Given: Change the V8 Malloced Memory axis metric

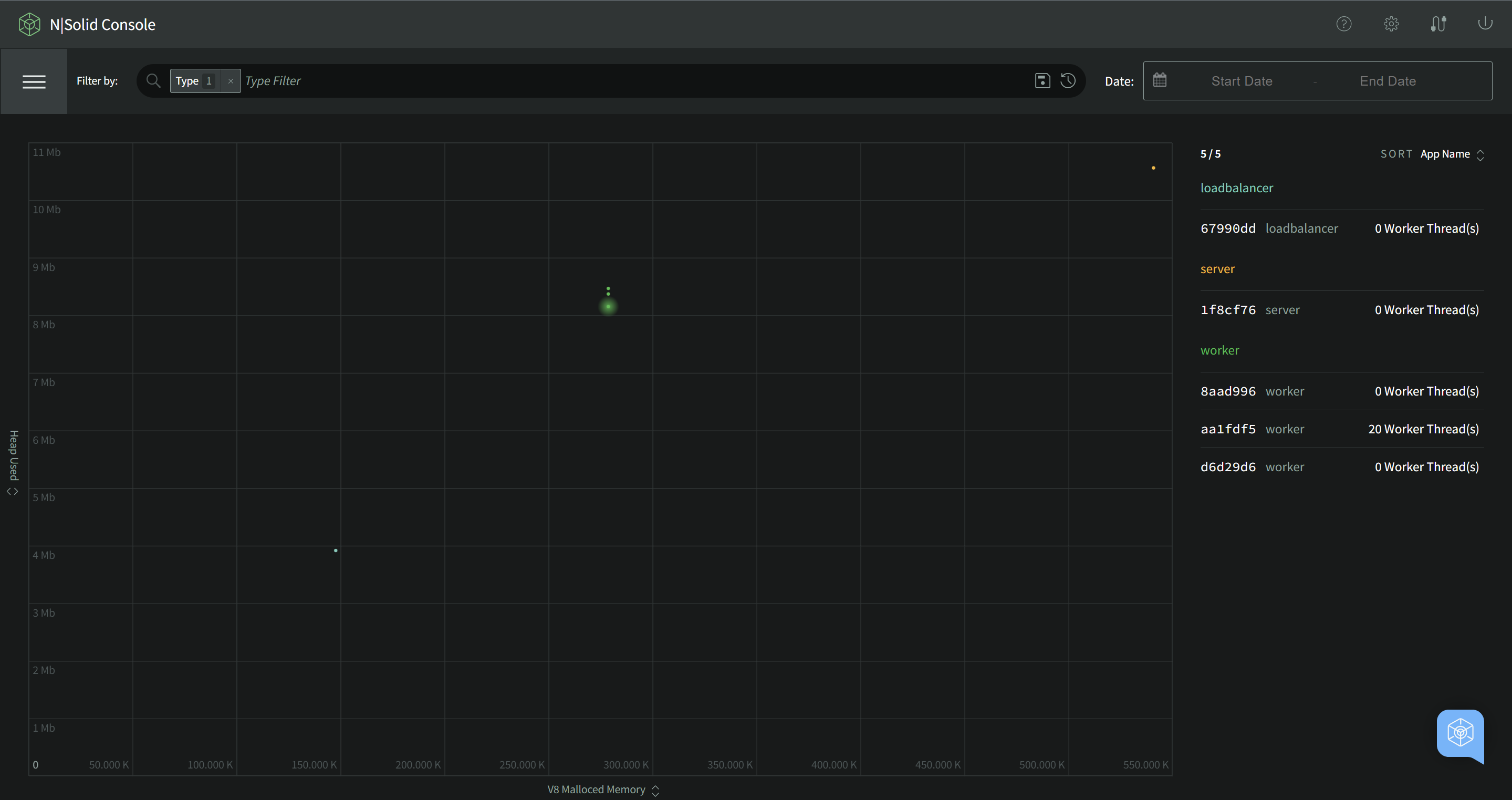Looking at the screenshot, I should pyautogui.click(x=603, y=789).
